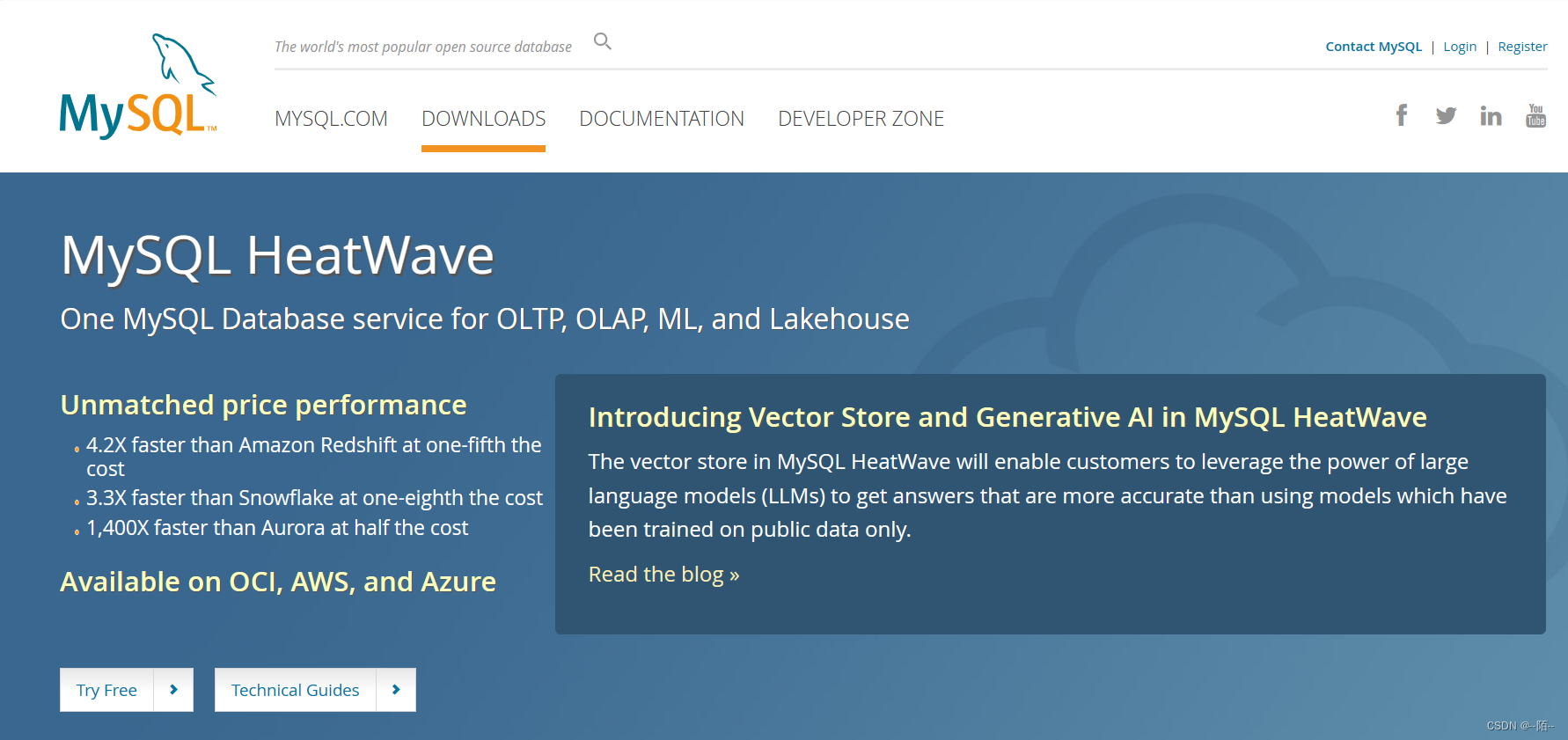Open Contact MySQL link
Screen dimensions: 1568x740
point(1374,47)
